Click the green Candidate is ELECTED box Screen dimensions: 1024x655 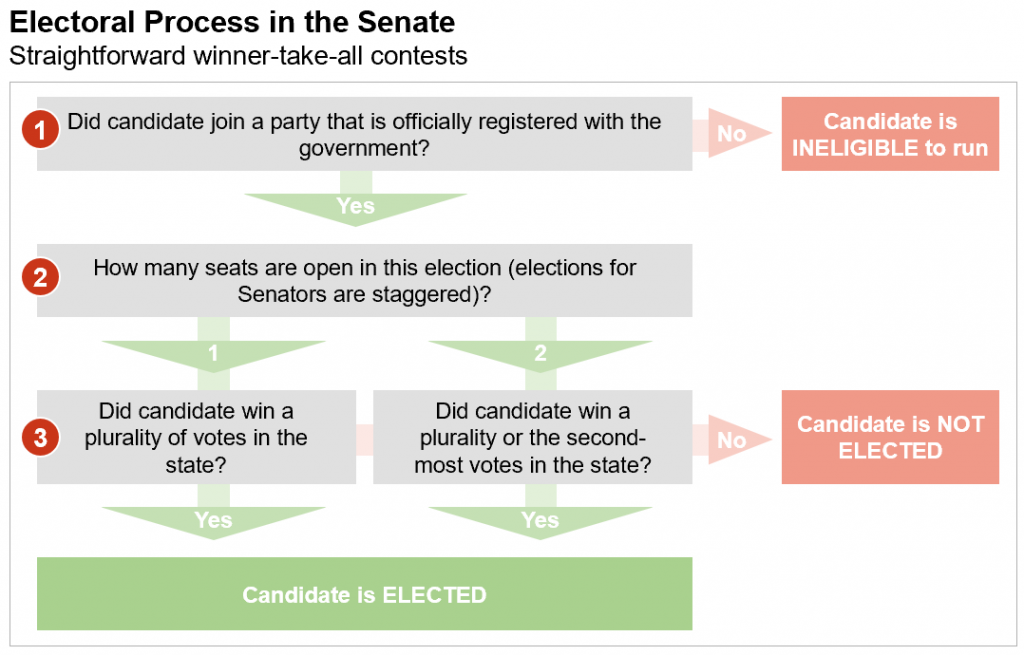[x=364, y=594]
